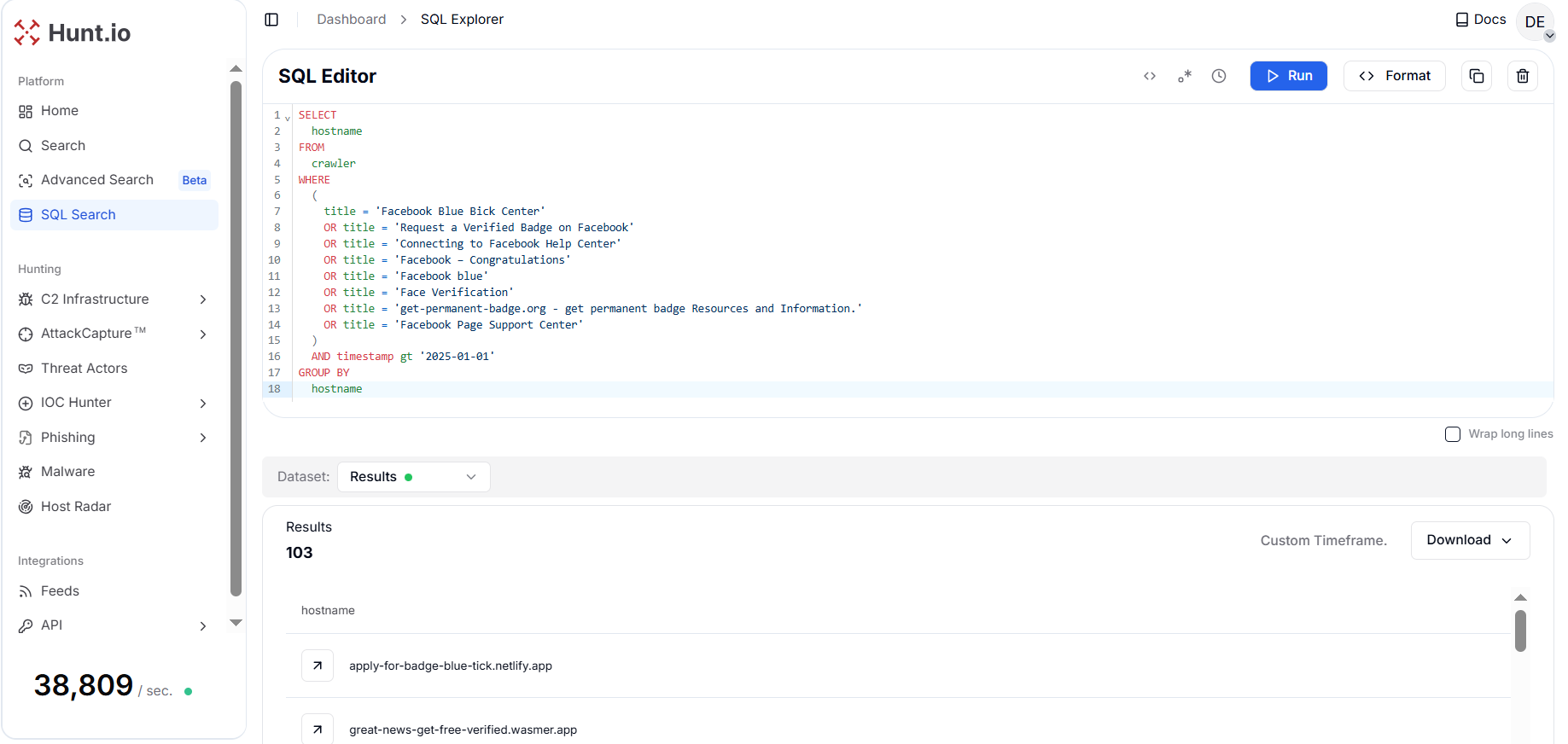Screen dimensions: 1568x744
Task: Click the results scroll up arrow
Action: tap(1520, 597)
